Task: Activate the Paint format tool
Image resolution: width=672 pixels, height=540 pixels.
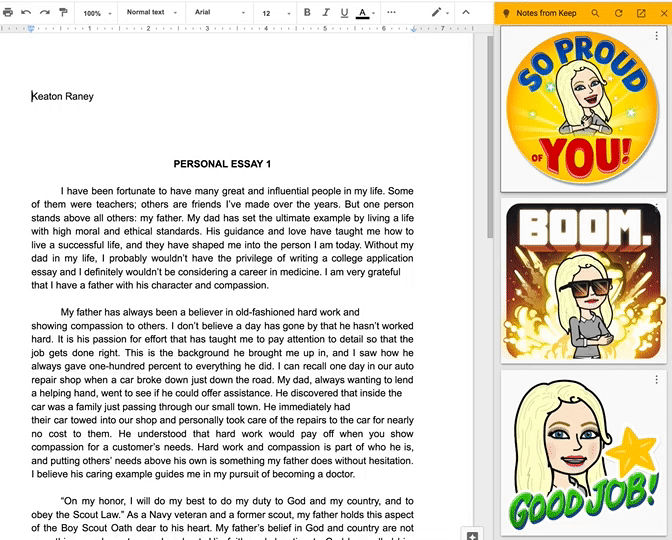Action: coord(63,12)
